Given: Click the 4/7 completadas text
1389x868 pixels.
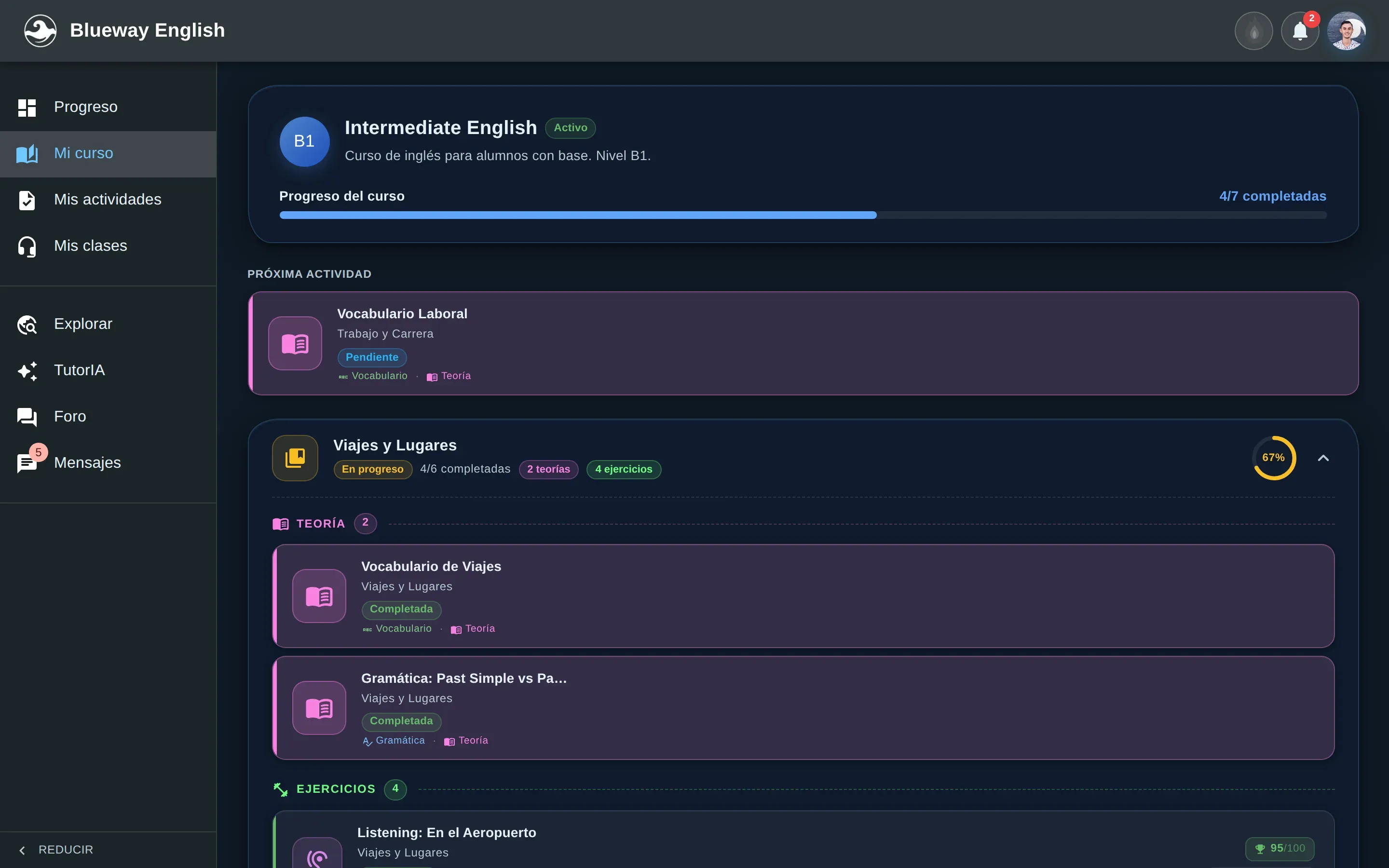Looking at the screenshot, I should [1272, 196].
